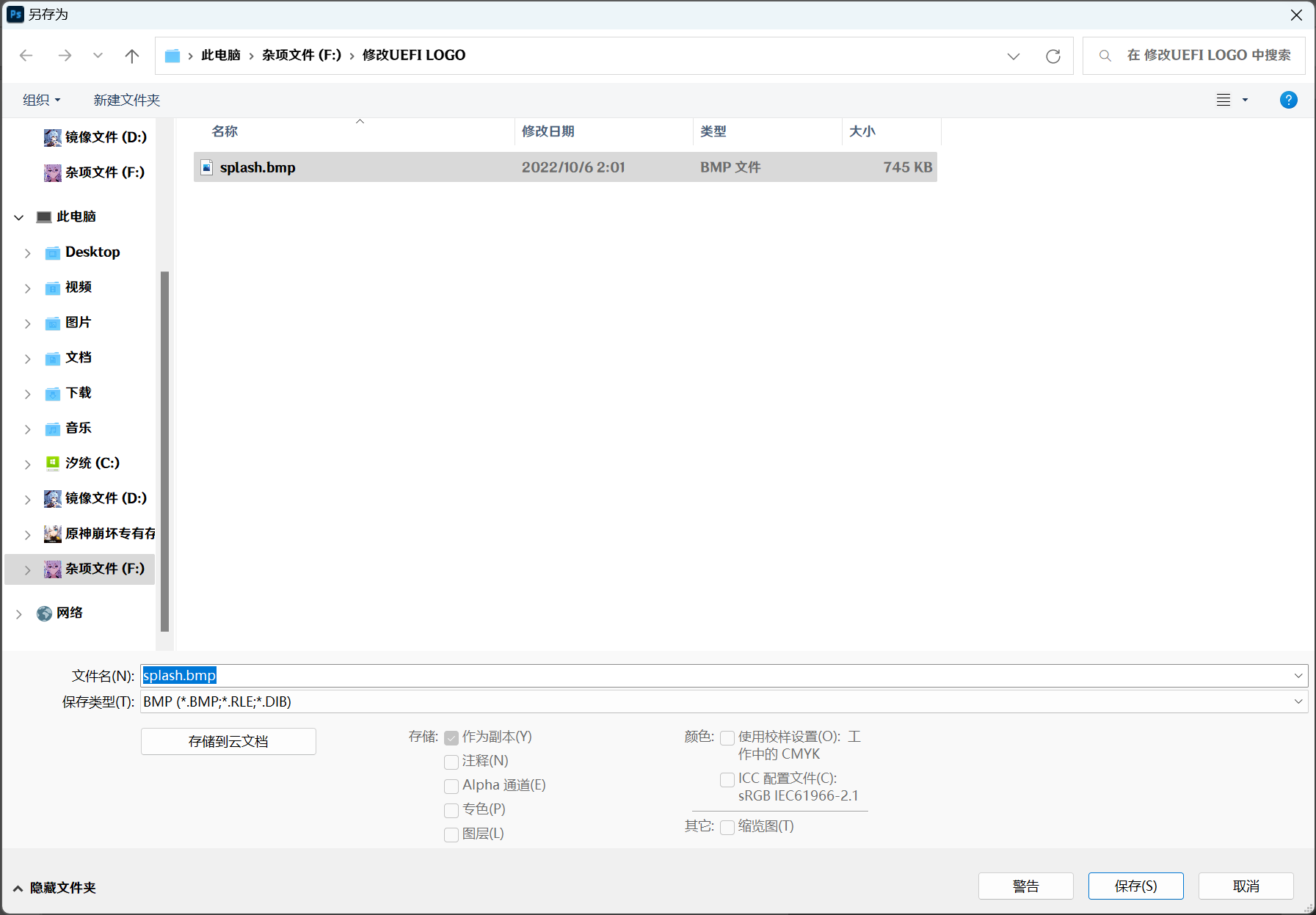Viewport: 1316px width, 915px height.
Task: Click the 保存(S) button
Action: click(1135, 886)
